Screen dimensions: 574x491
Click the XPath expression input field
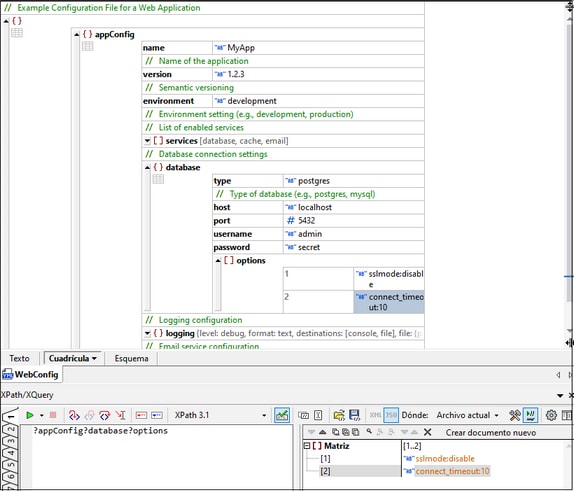click(x=161, y=456)
